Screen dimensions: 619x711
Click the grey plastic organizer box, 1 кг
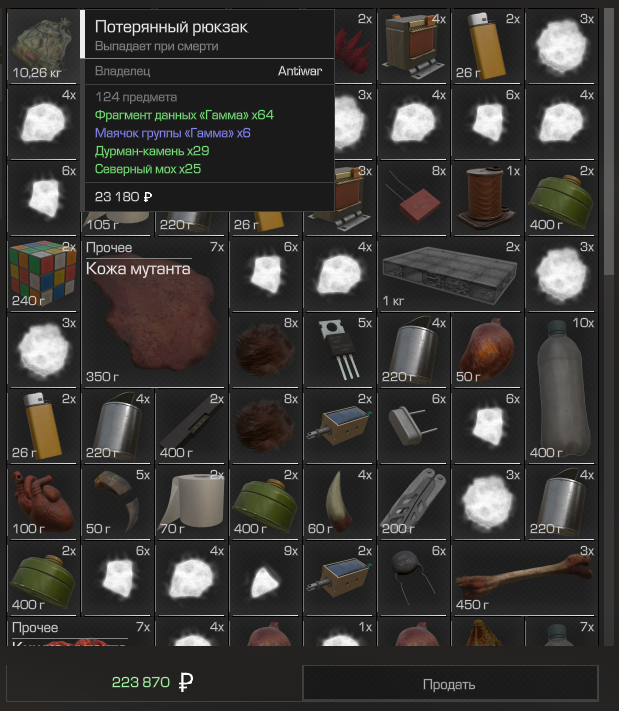tap(450, 274)
